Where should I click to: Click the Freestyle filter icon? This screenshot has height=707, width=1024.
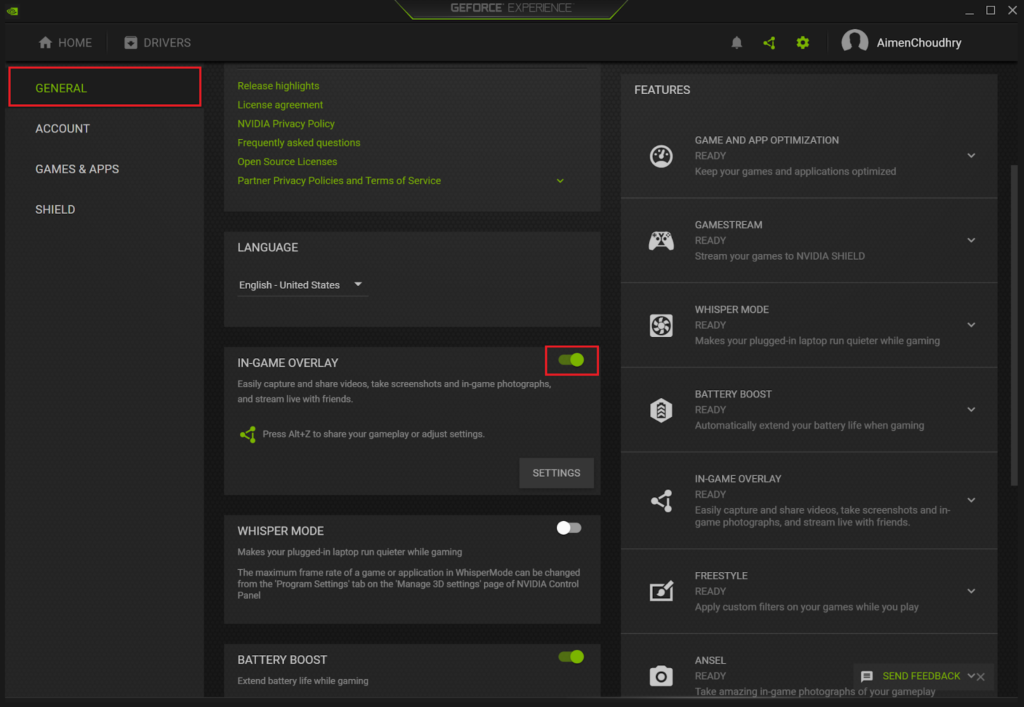point(661,591)
